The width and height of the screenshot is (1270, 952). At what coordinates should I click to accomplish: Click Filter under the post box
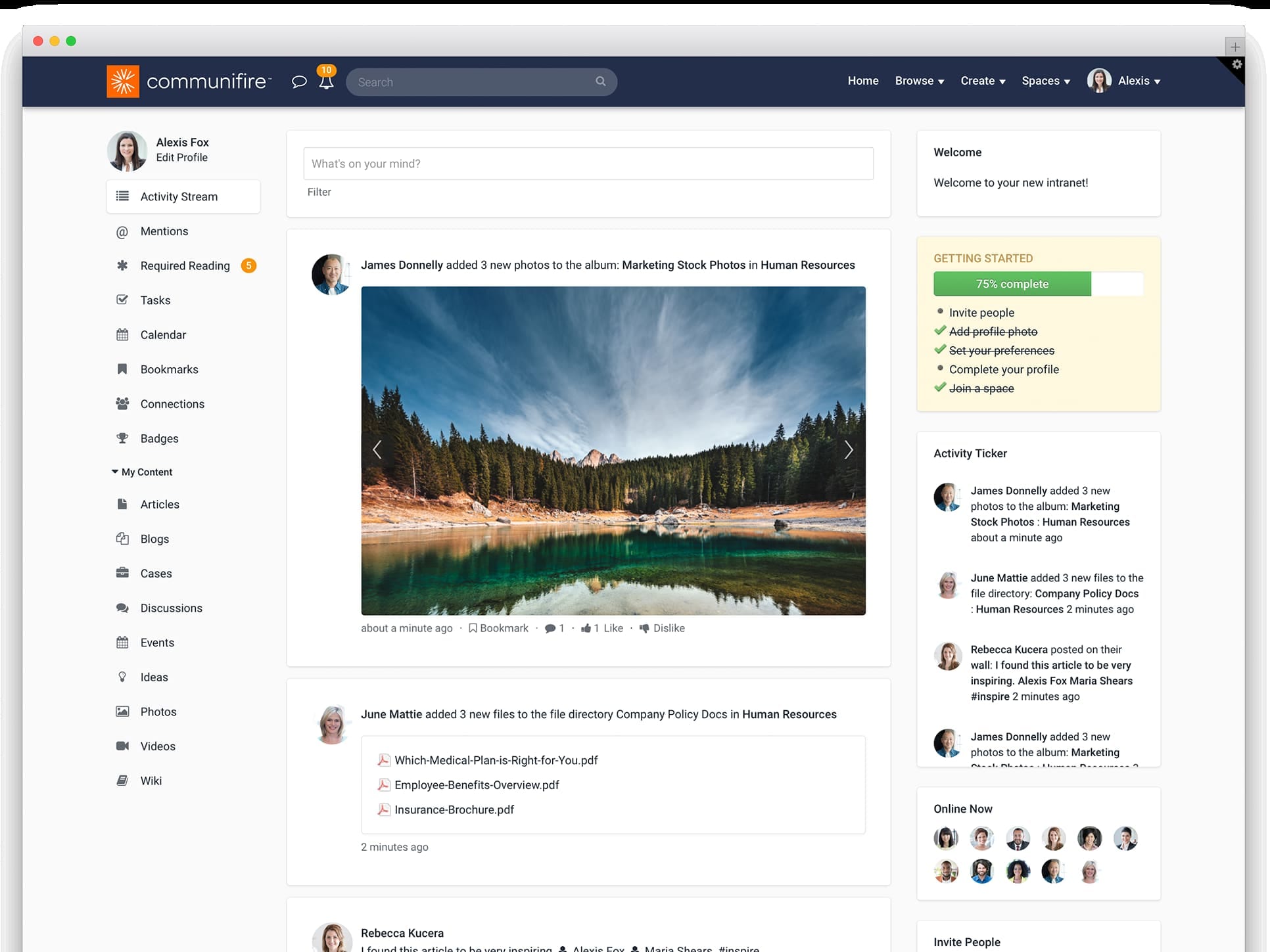319,192
